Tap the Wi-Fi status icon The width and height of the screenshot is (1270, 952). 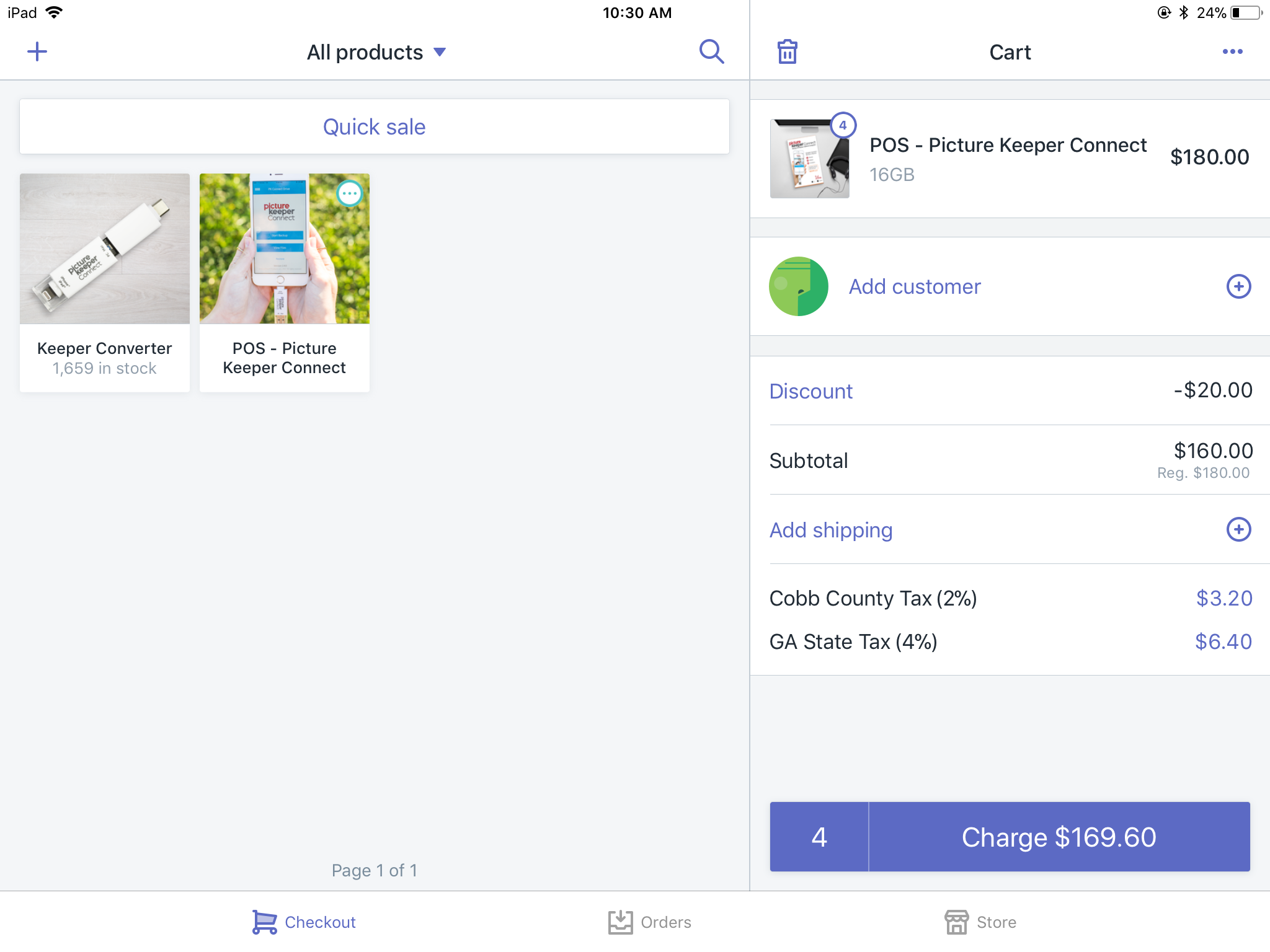click(x=55, y=12)
